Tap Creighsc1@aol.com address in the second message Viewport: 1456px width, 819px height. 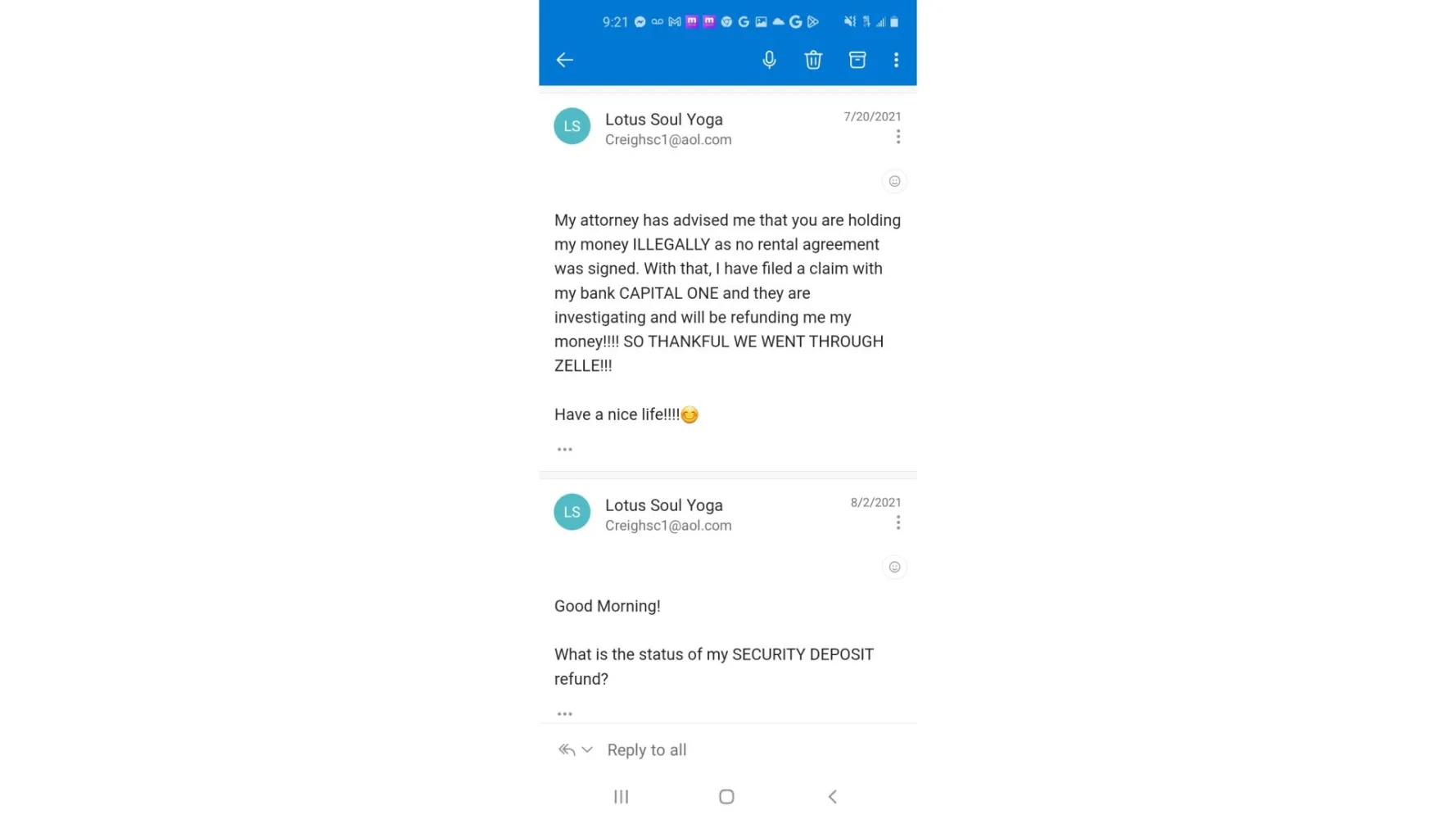tap(668, 526)
